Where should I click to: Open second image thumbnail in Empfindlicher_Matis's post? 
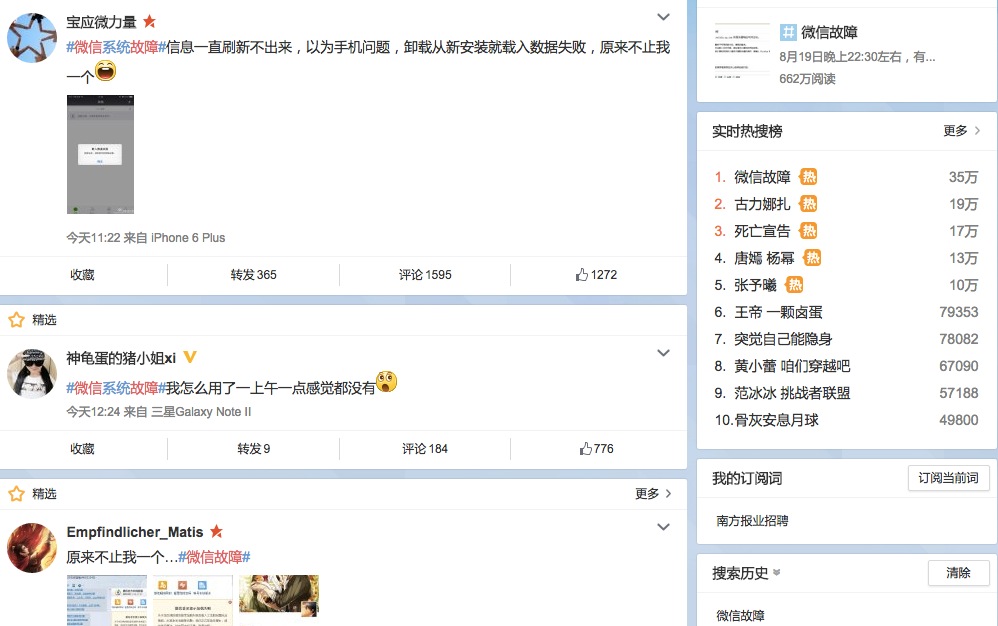[x=193, y=601]
